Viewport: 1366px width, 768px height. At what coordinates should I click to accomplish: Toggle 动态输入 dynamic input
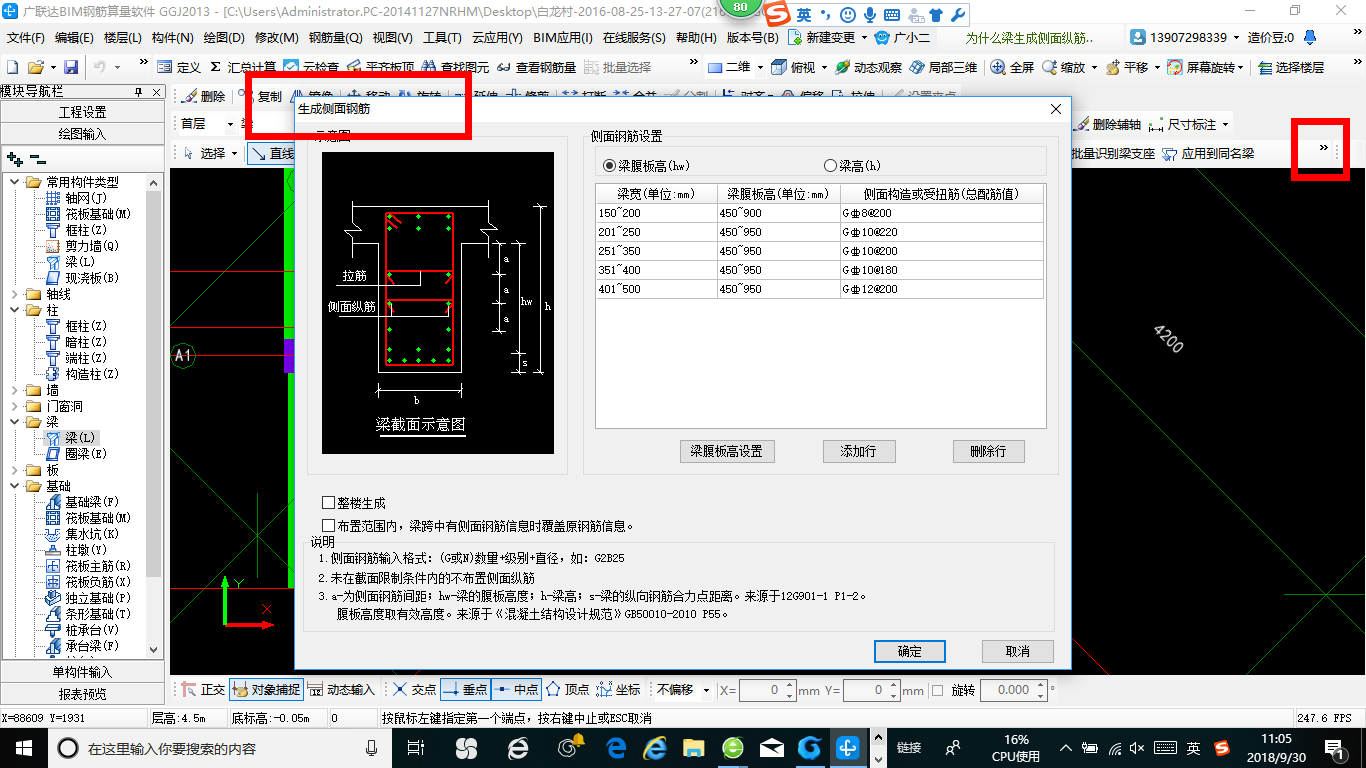pos(341,690)
